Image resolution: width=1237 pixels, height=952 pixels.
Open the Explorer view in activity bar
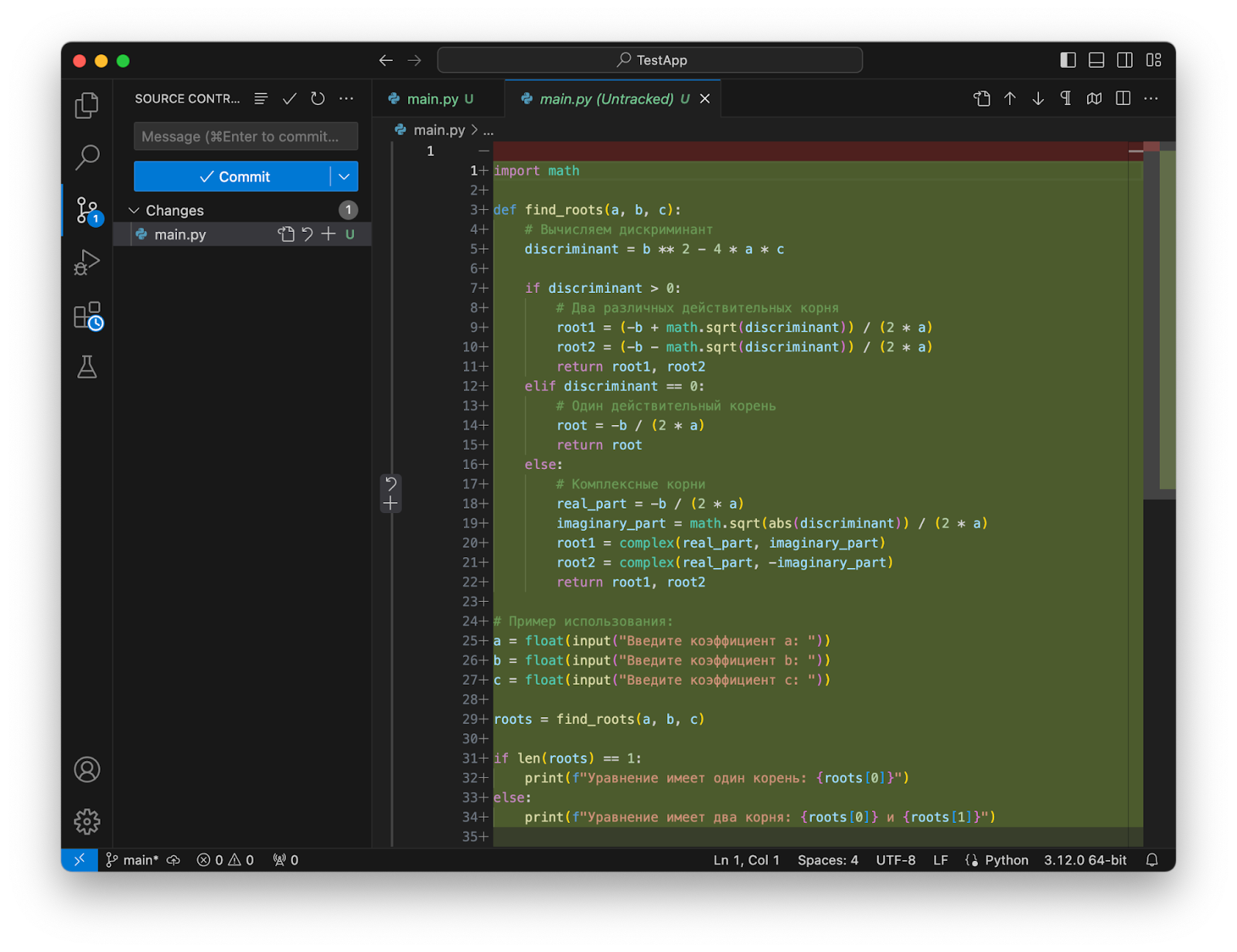87,105
